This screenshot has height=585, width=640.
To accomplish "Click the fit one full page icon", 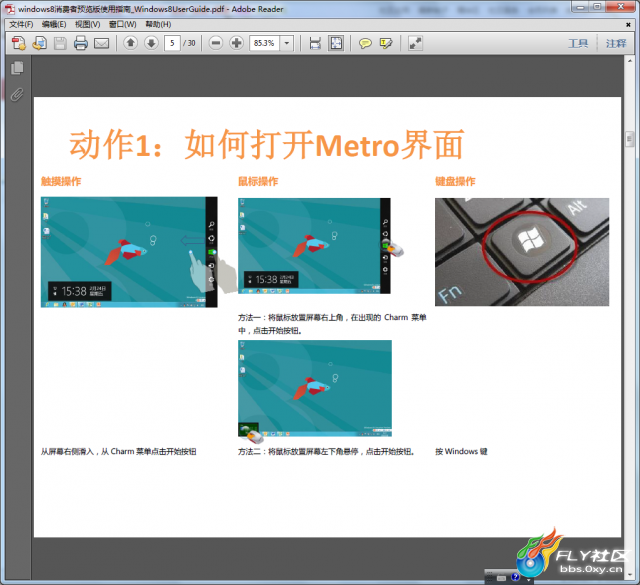I will point(336,43).
